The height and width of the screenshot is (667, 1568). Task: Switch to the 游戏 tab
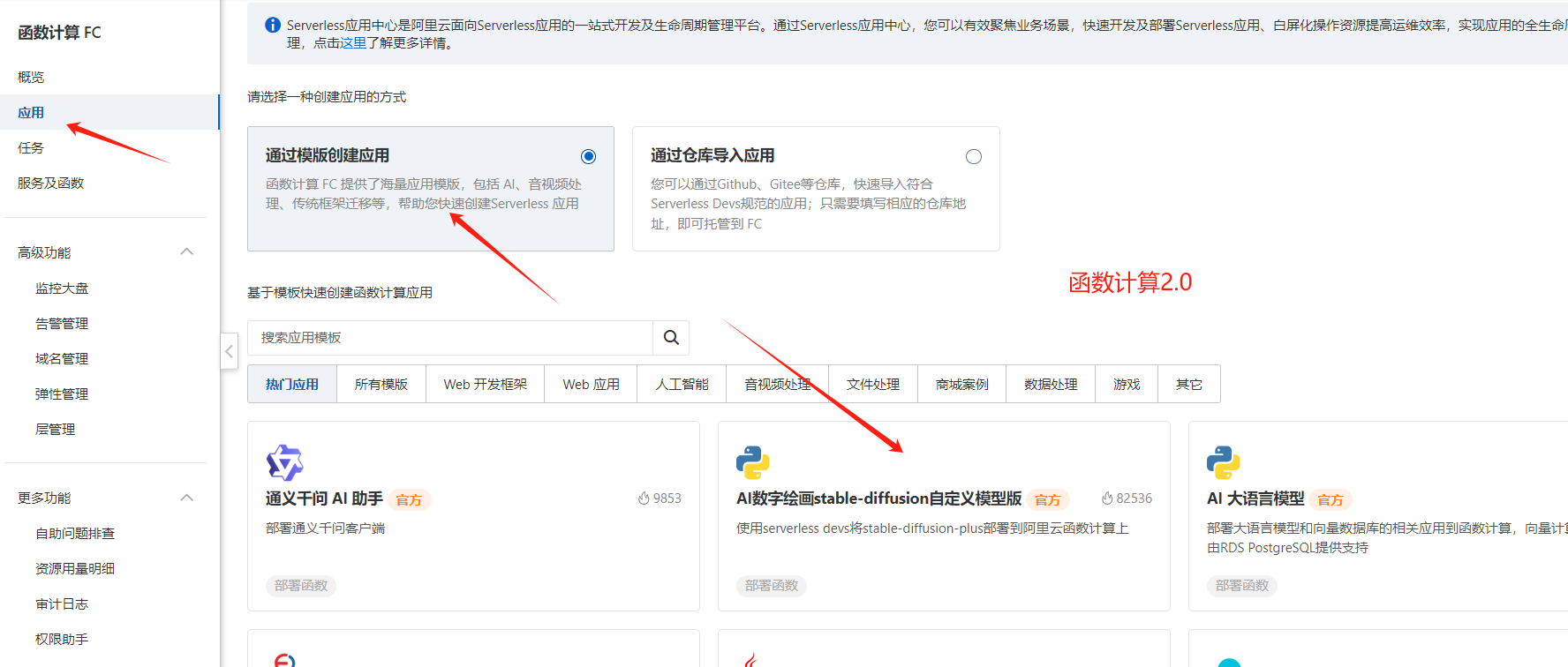(x=1127, y=384)
